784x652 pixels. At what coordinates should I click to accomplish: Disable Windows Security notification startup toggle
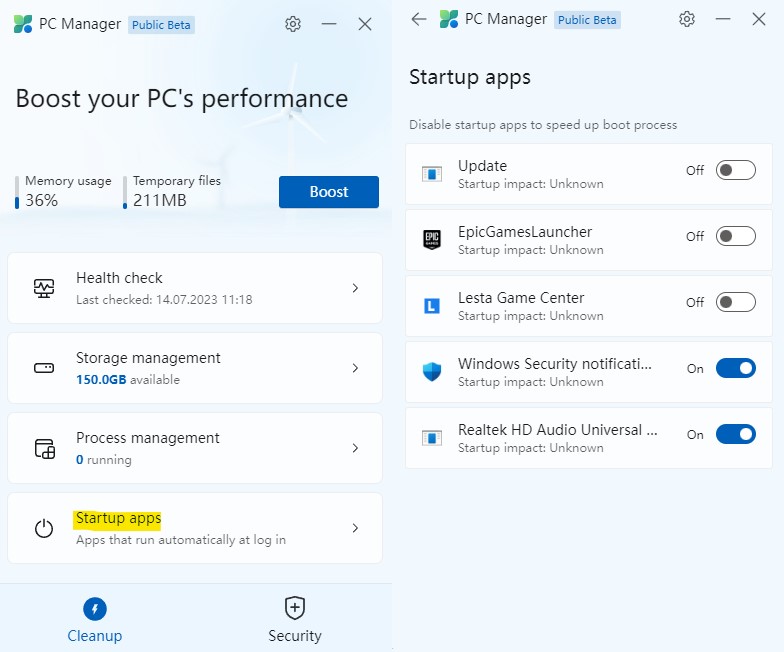736,368
